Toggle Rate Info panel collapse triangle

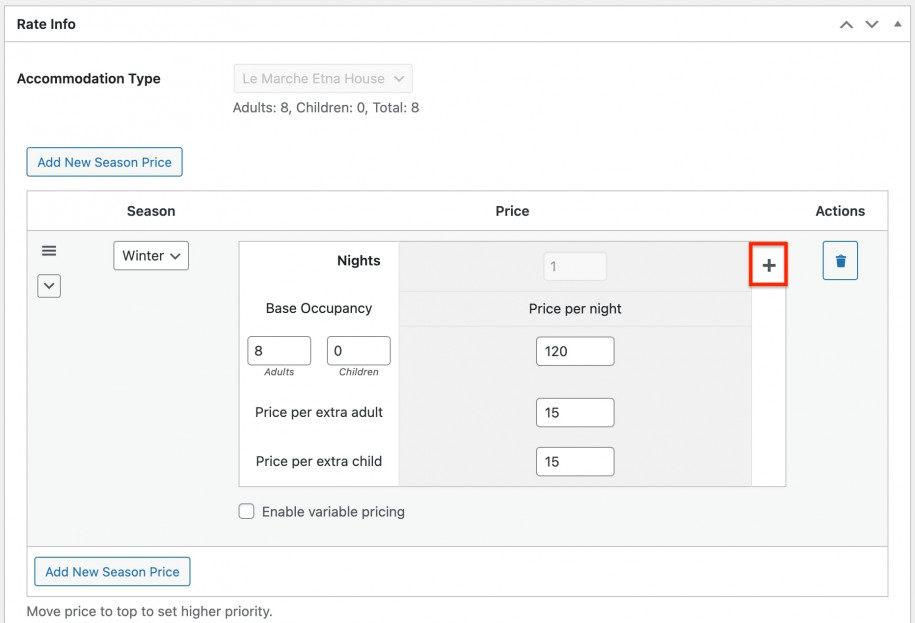(895, 24)
